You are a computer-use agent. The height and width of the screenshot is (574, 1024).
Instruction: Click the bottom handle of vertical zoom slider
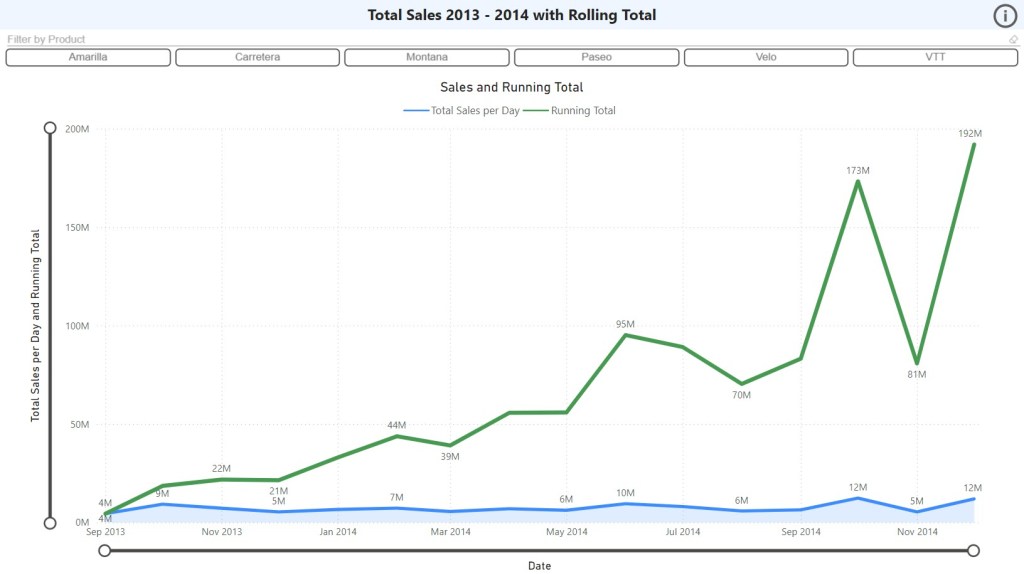click(50, 523)
